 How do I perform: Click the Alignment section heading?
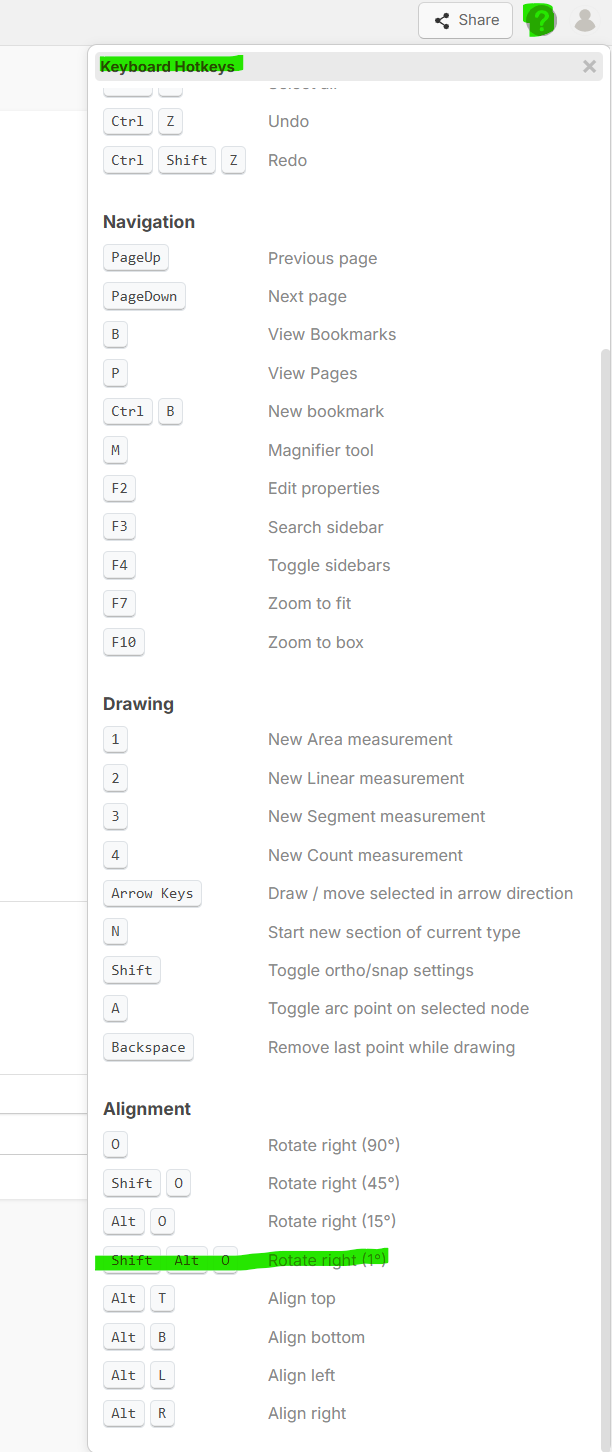pyautogui.click(x=147, y=1109)
